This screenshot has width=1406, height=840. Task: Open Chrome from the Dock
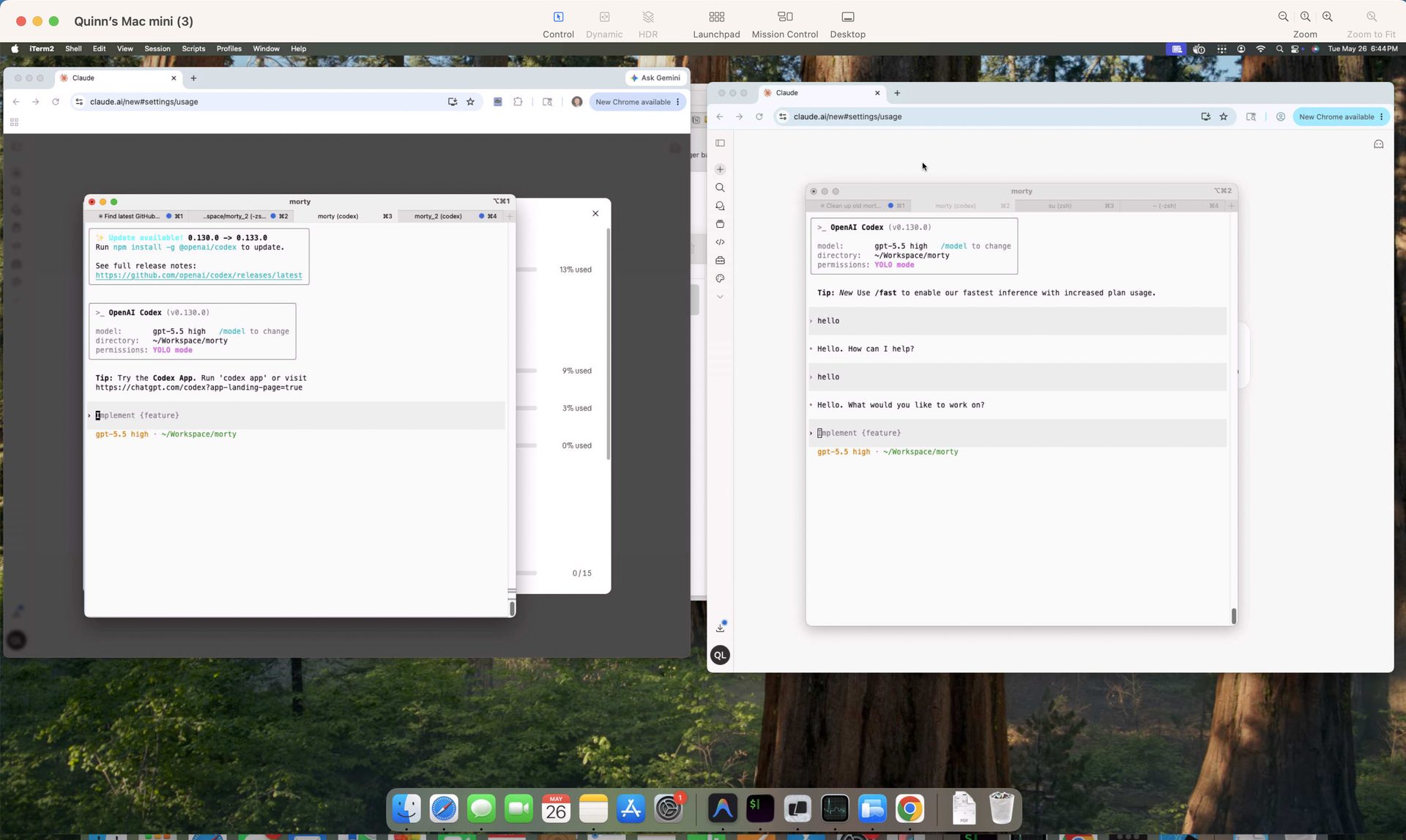910,809
